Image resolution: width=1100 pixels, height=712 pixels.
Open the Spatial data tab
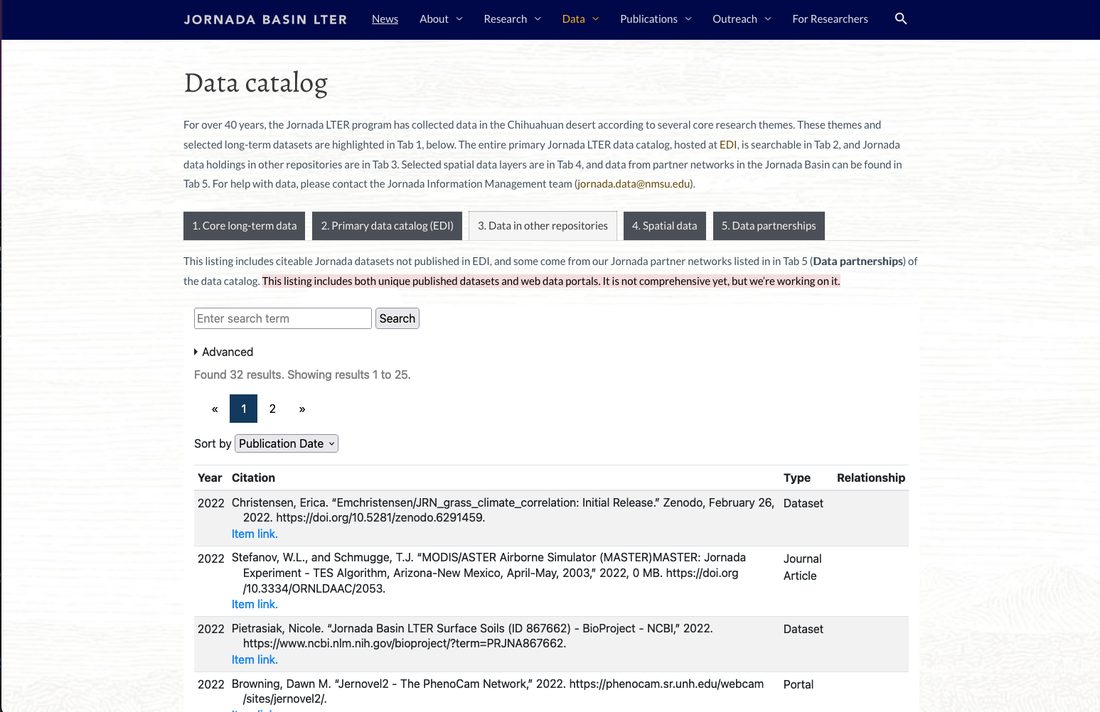pyautogui.click(x=664, y=226)
